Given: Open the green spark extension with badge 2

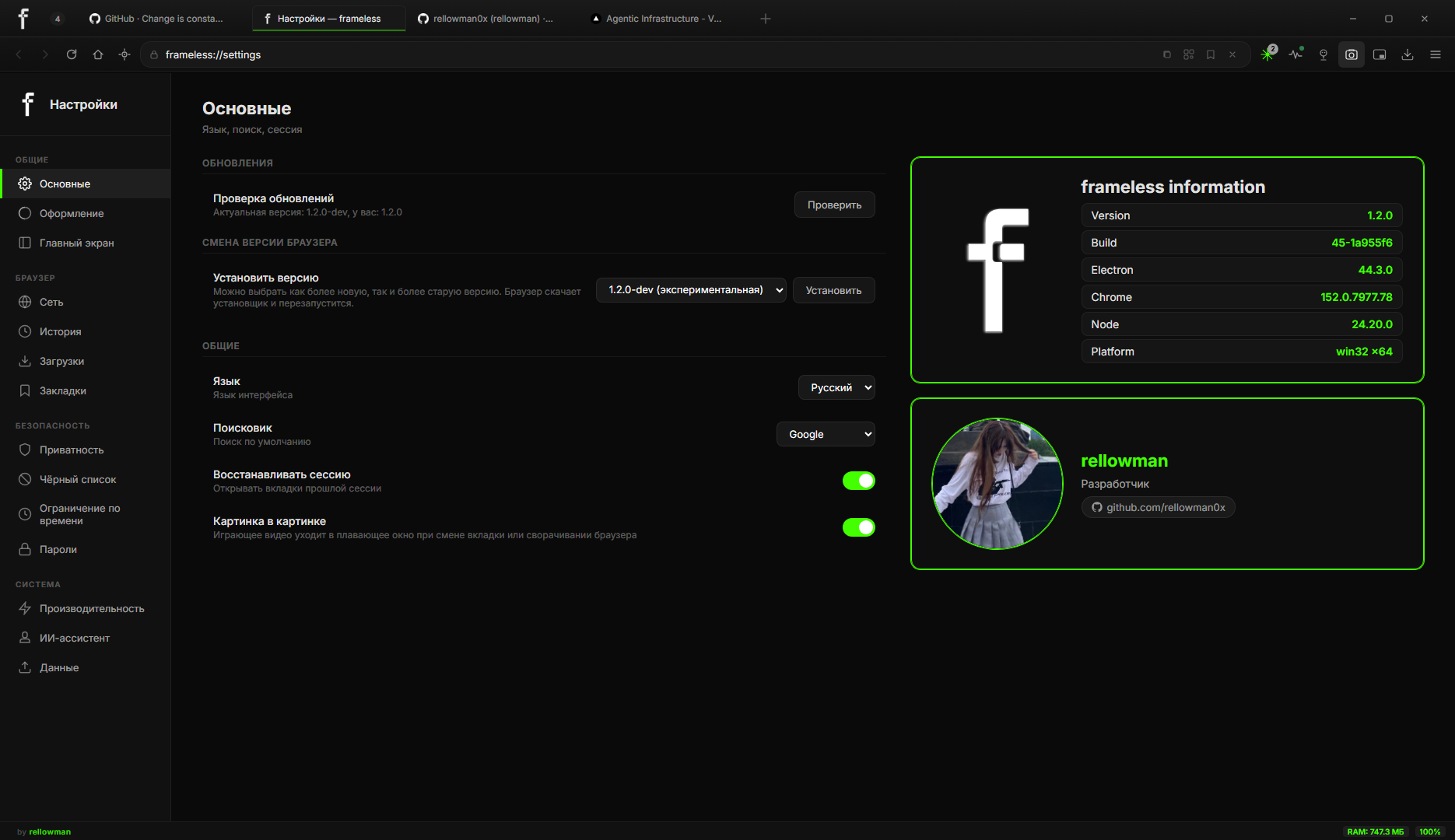Looking at the screenshot, I should pyautogui.click(x=1268, y=54).
